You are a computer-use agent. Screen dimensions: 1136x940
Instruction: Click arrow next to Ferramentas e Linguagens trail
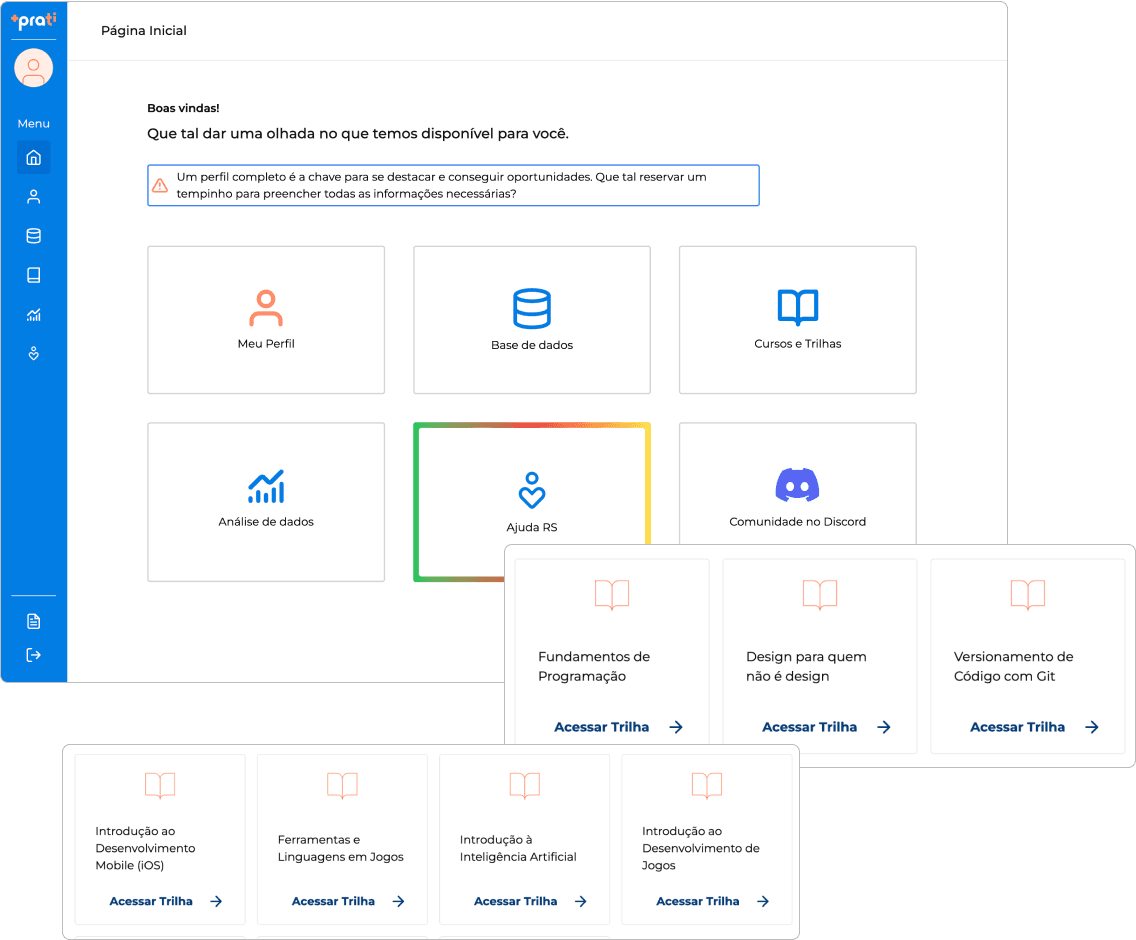pos(398,901)
